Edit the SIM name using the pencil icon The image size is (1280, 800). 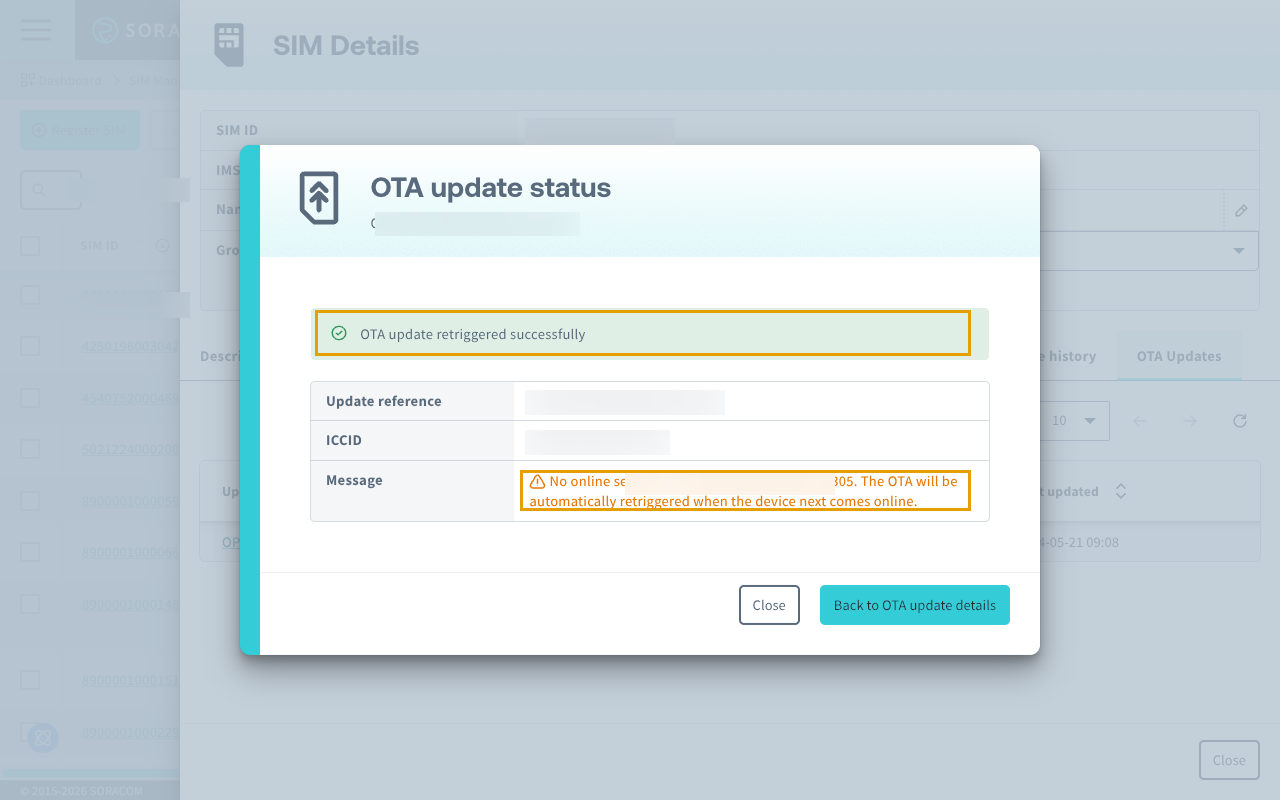click(x=1240, y=210)
